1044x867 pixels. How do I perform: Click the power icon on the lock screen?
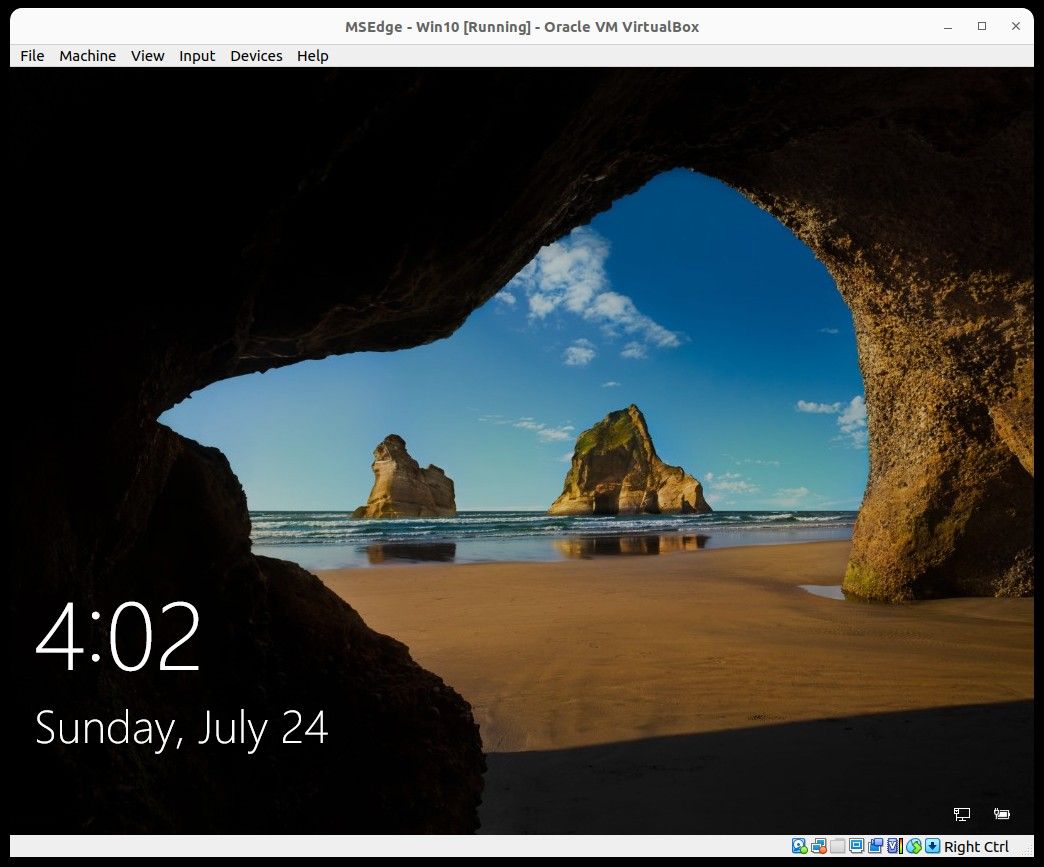1001,815
